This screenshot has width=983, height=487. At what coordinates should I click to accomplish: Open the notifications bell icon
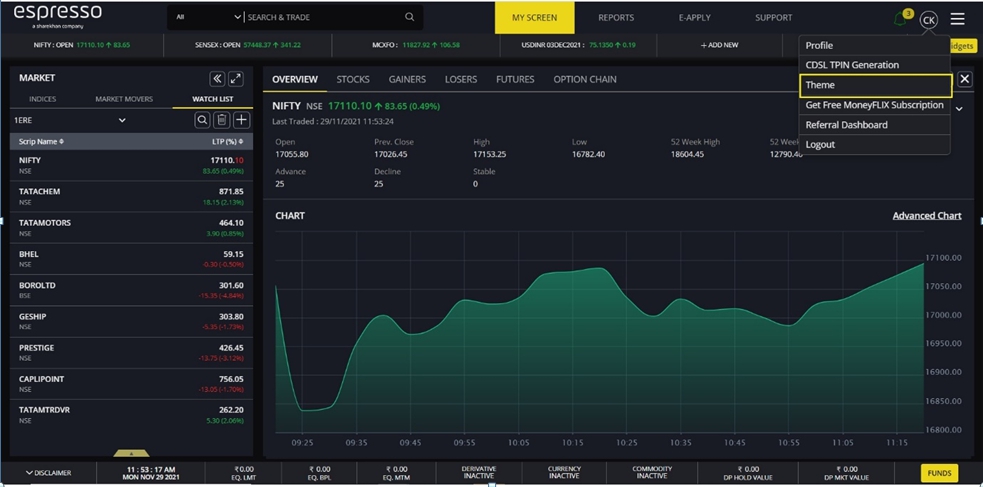pos(901,19)
